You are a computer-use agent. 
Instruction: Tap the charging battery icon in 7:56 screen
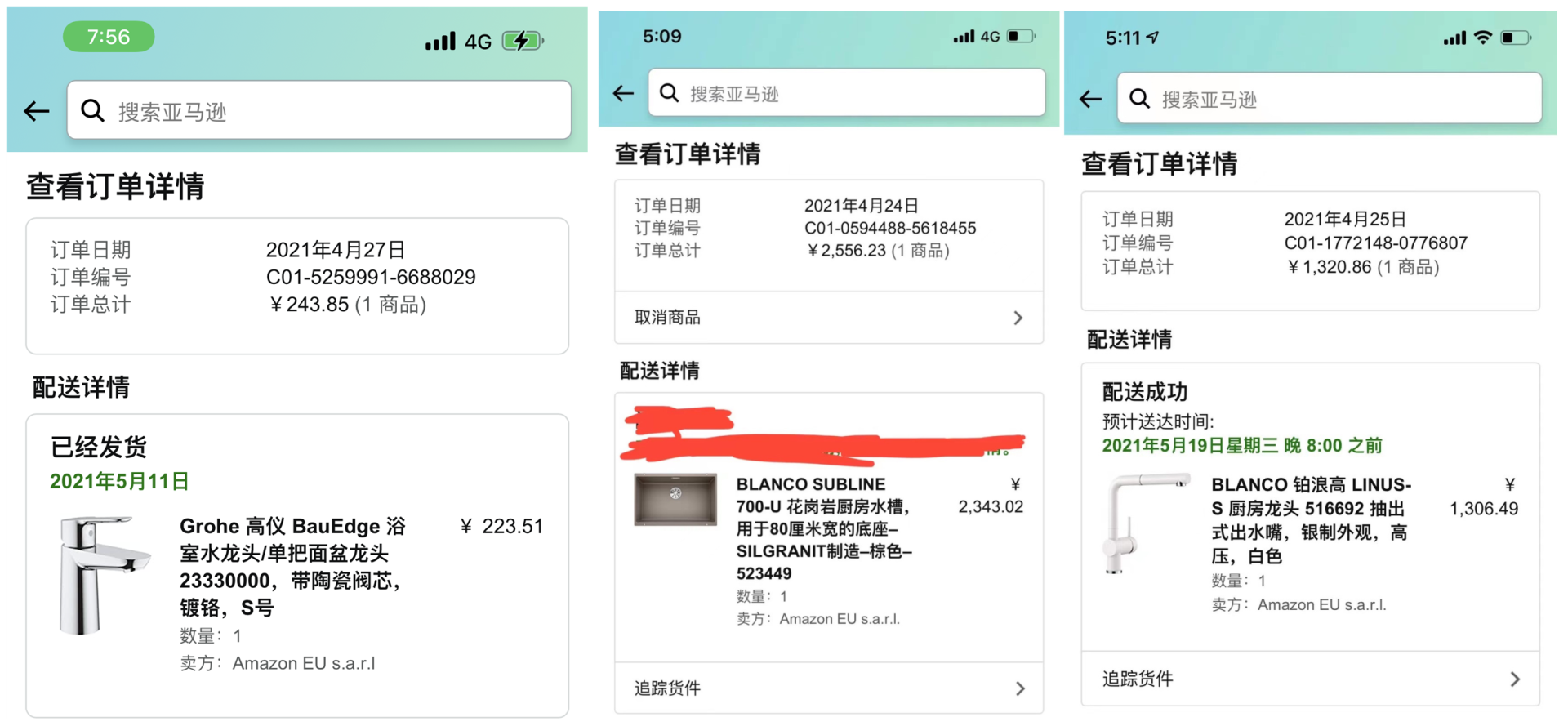[x=523, y=41]
